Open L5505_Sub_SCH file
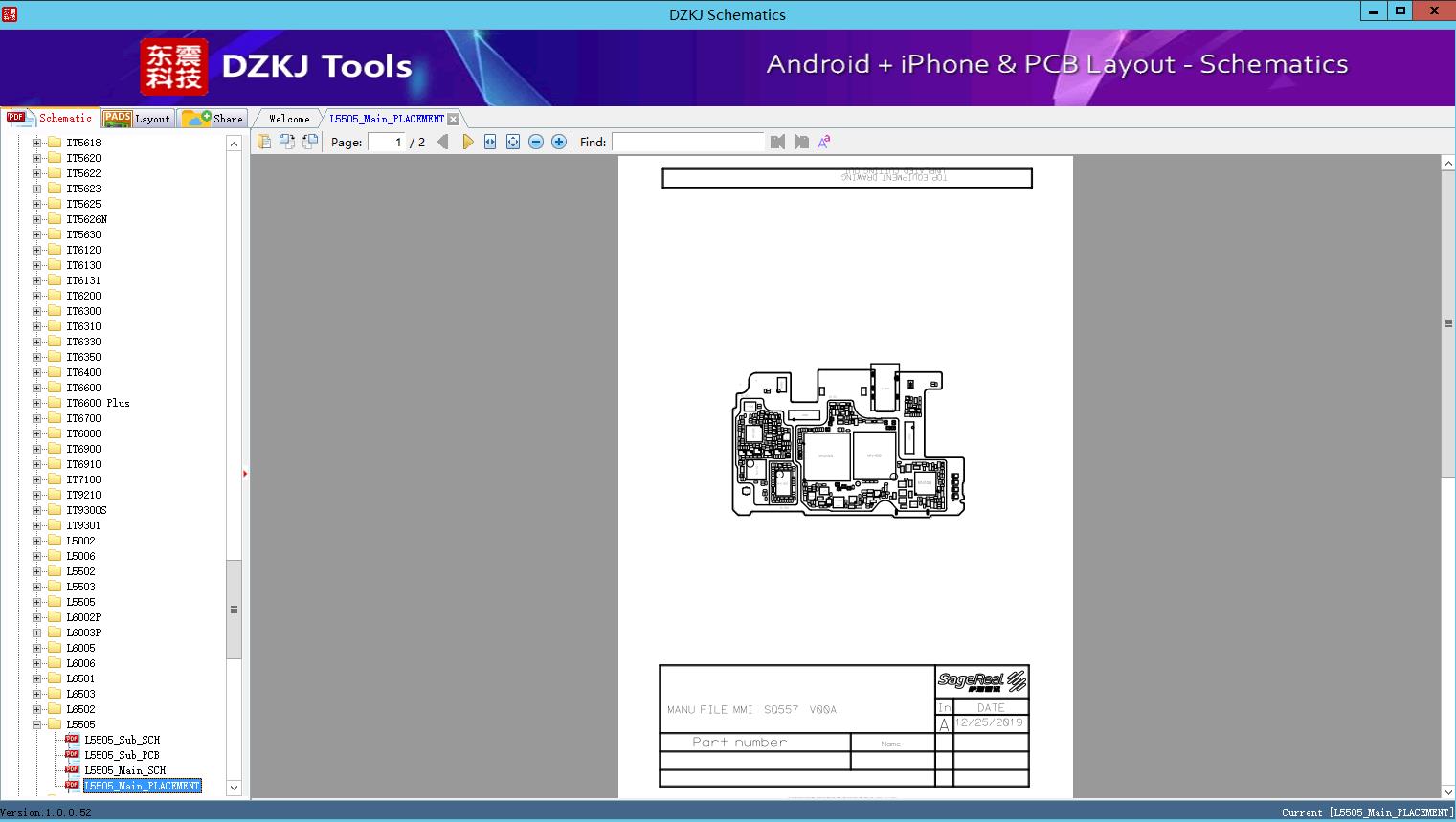Image resolution: width=1456 pixels, height=822 pixels. pos(122,740)
